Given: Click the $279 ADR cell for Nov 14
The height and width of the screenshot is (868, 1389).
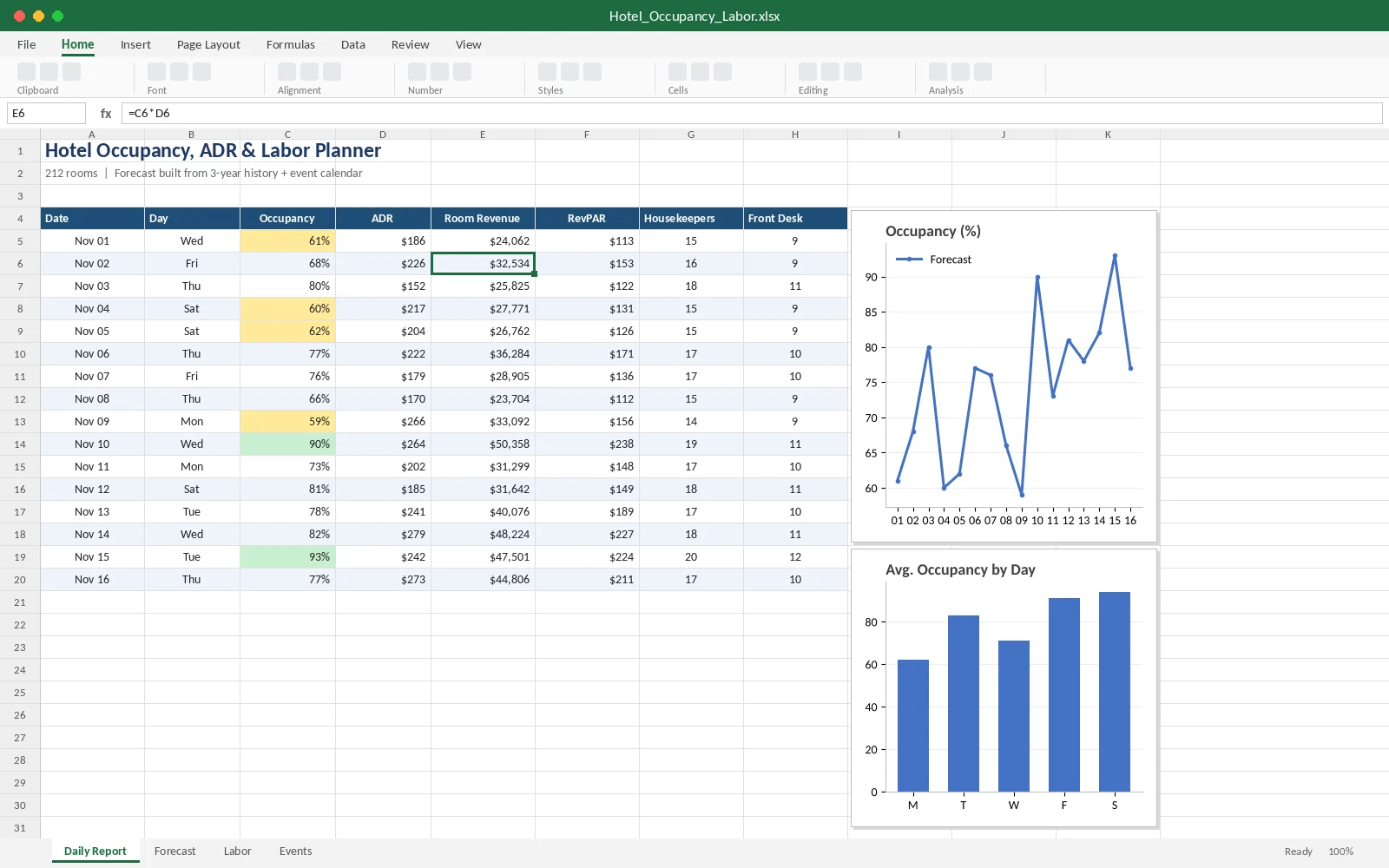Looking at the screenshot, I should [383, 535].
